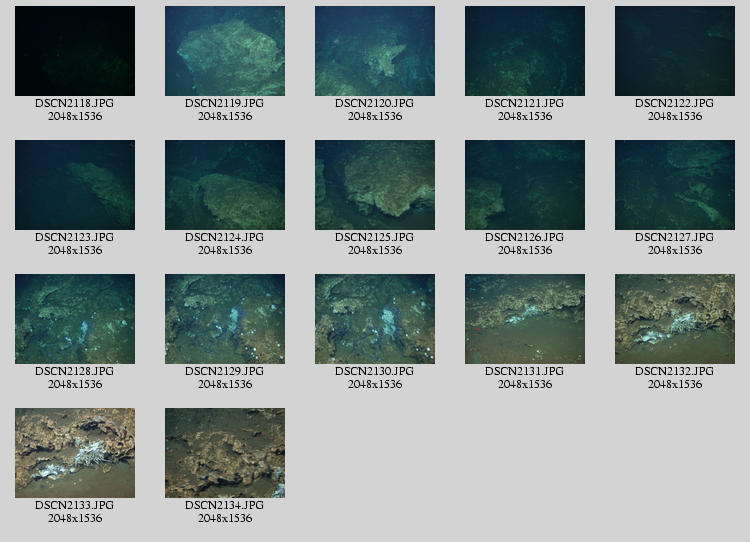The image size is (750, 542).
Task: Select the DSCN2122.JPG thumbnail
Action: [675, 51]
